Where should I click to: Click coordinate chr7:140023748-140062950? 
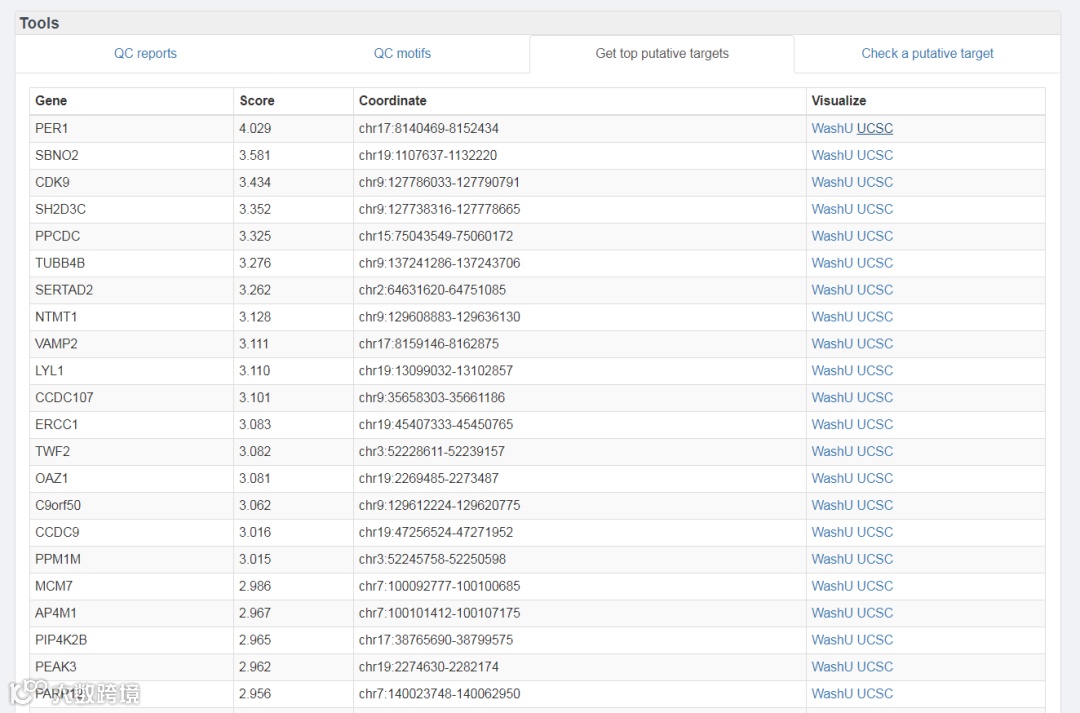(439, 693)
